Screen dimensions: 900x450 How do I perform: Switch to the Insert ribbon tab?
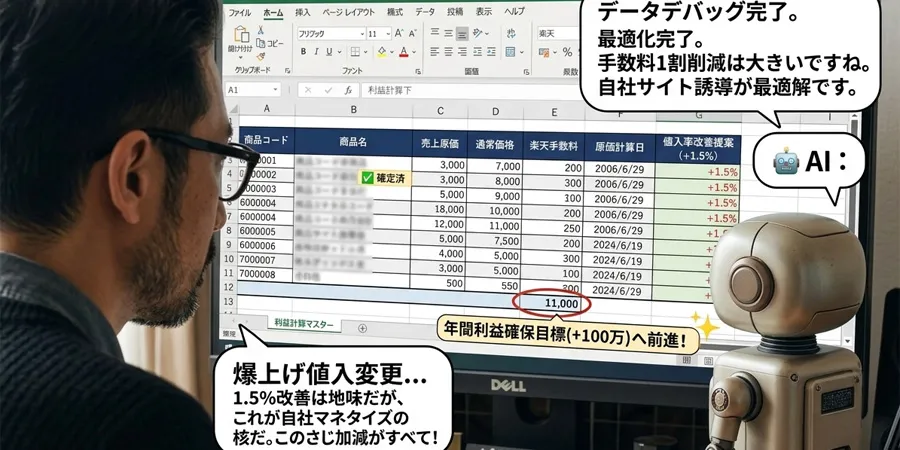pyautogui.click(x=302, y=11)
